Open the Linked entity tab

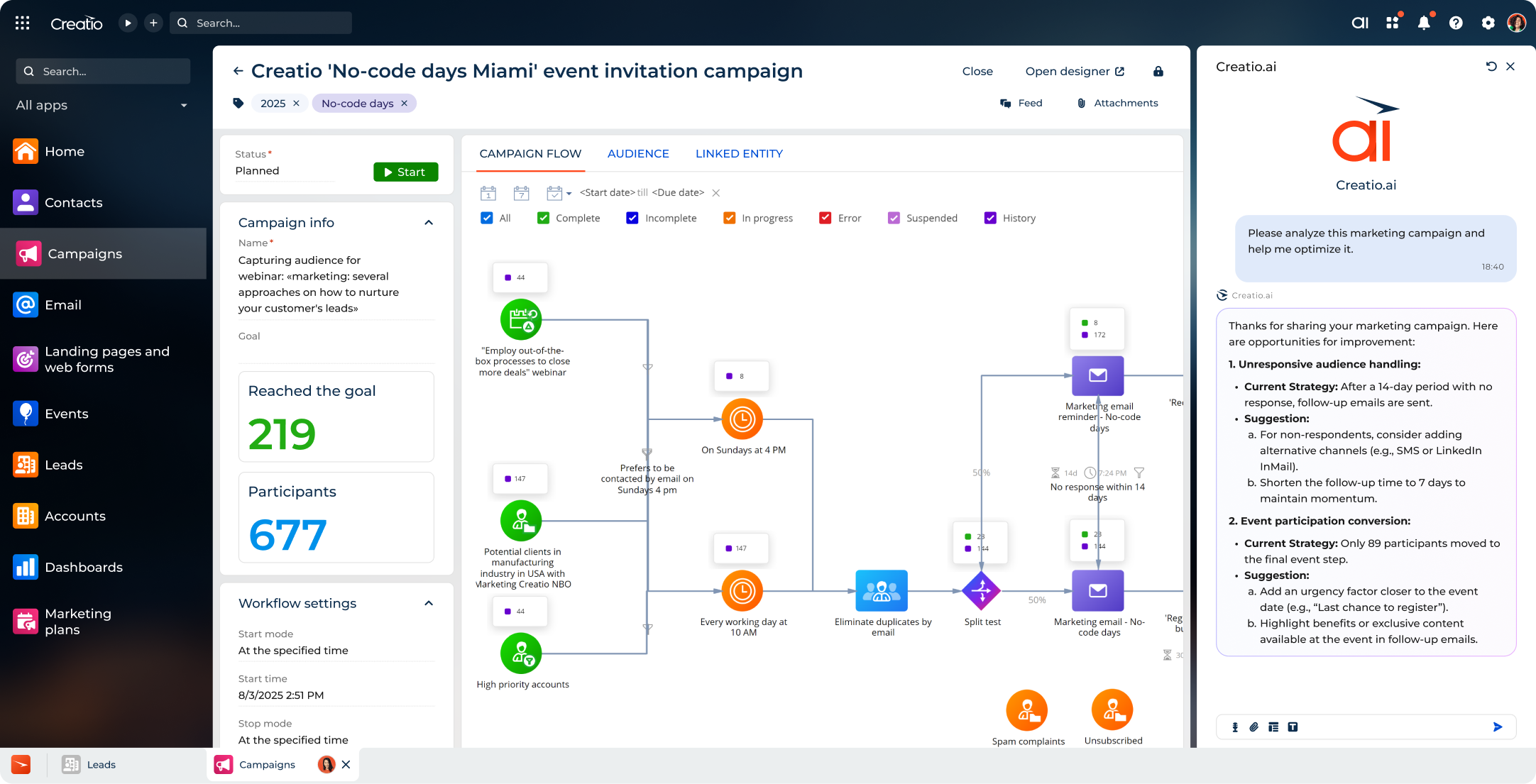point(738,153)
